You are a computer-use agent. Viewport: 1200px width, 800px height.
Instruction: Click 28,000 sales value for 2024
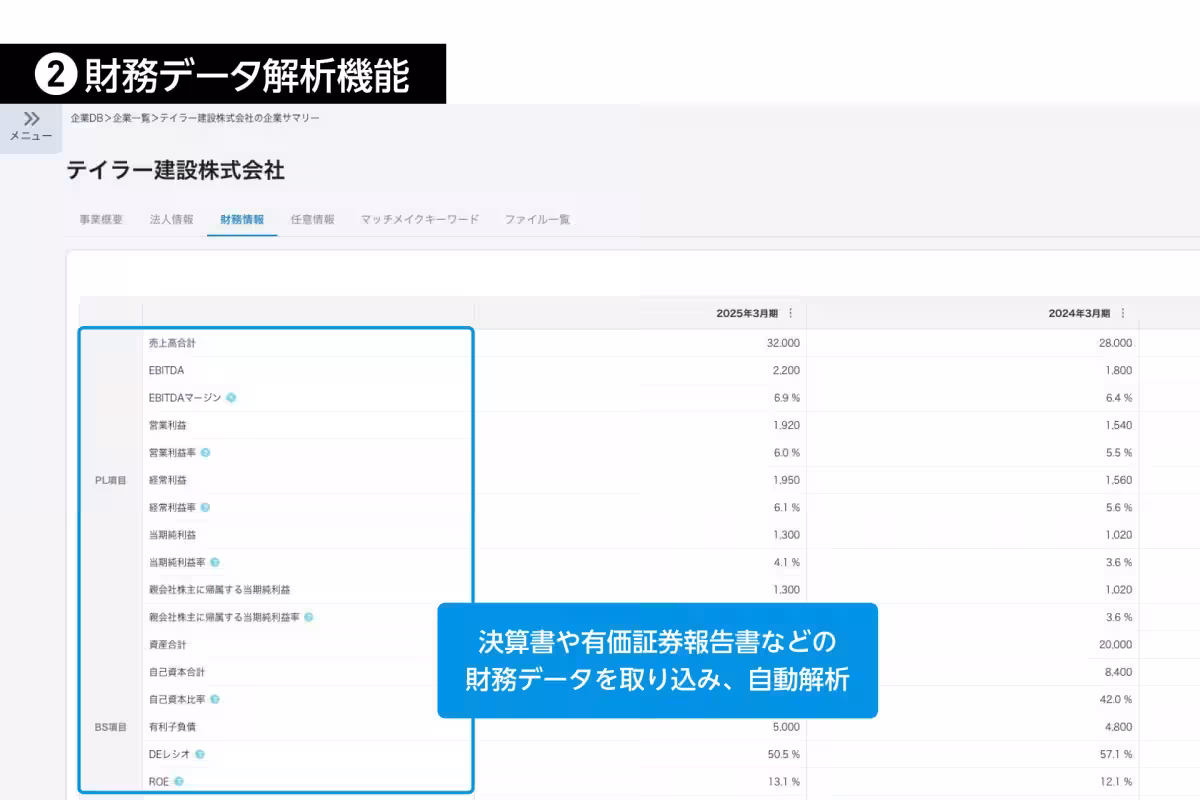point(1115,343)
